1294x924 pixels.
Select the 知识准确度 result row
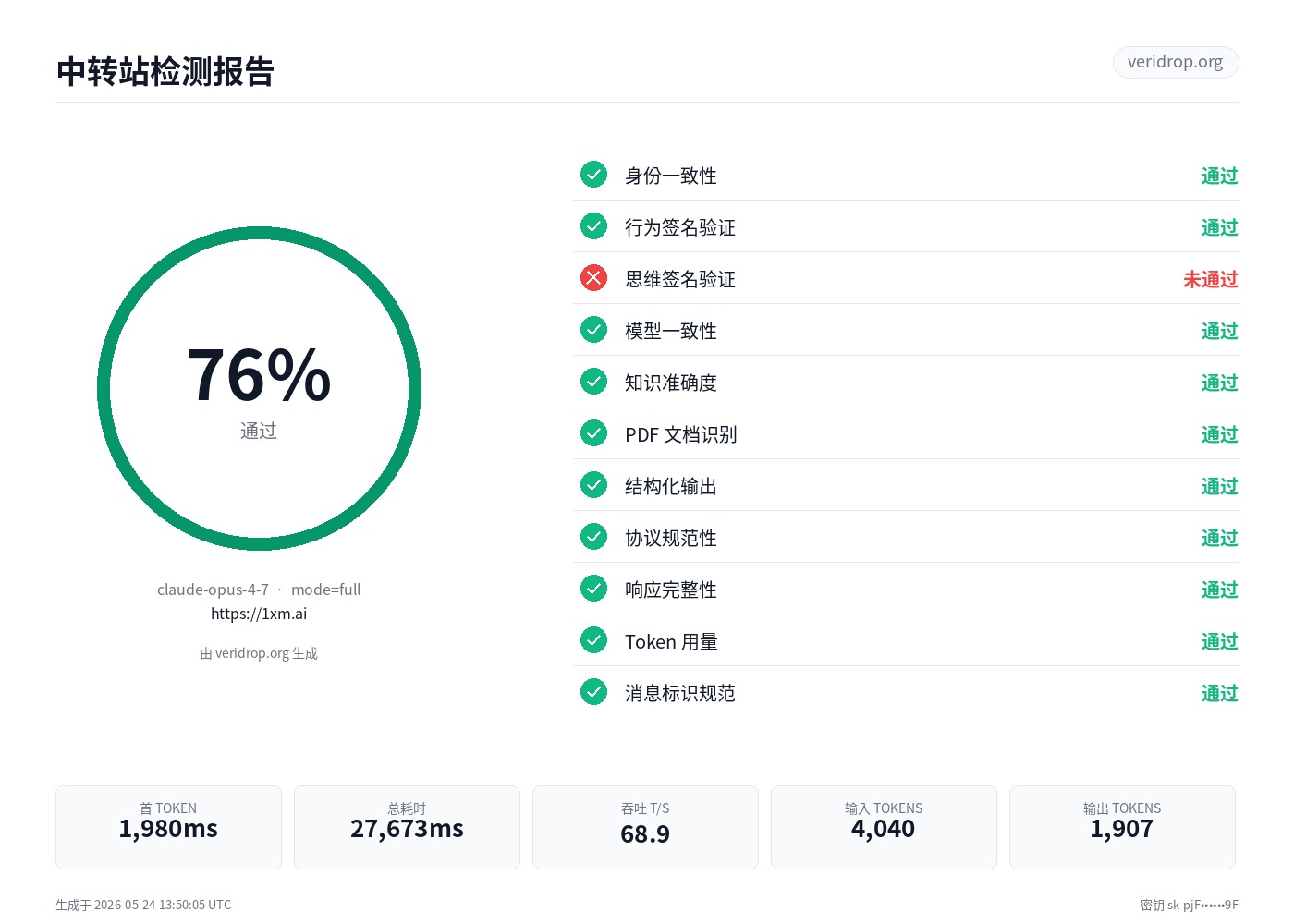point(906,382)
